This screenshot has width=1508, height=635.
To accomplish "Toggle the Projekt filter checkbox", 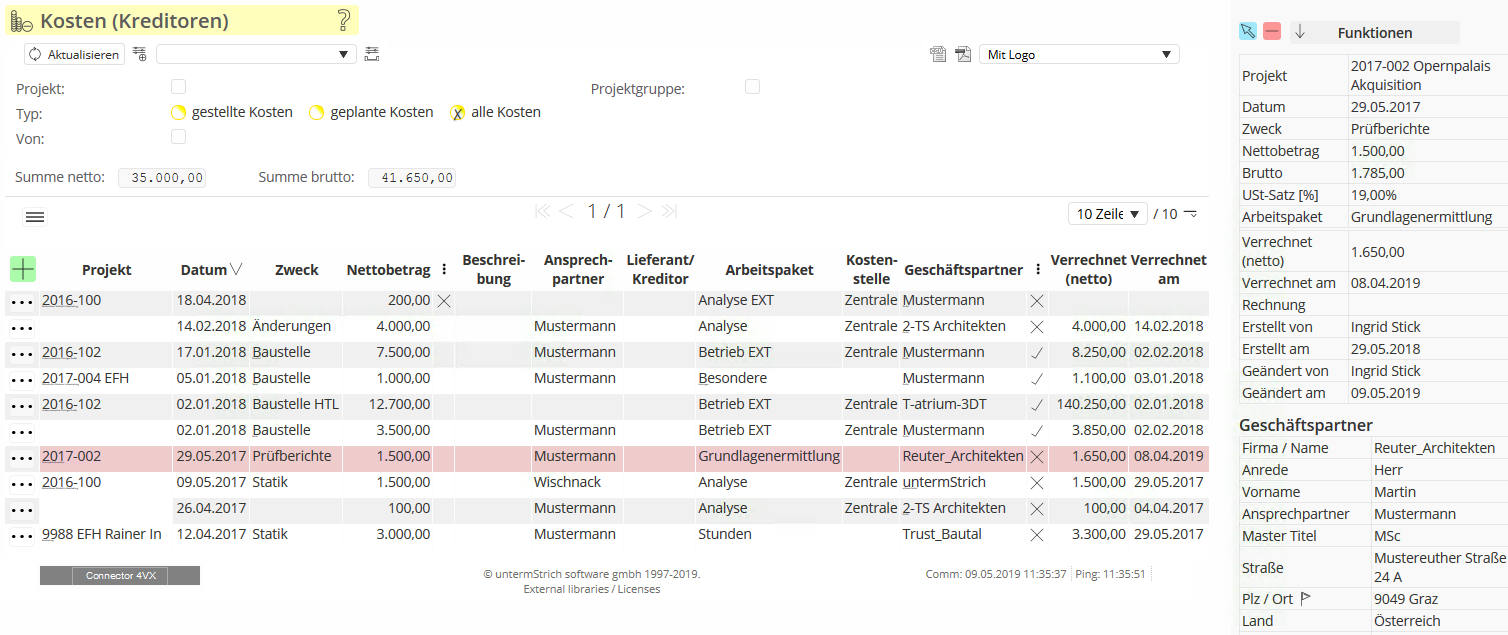I will pos(179,87).
